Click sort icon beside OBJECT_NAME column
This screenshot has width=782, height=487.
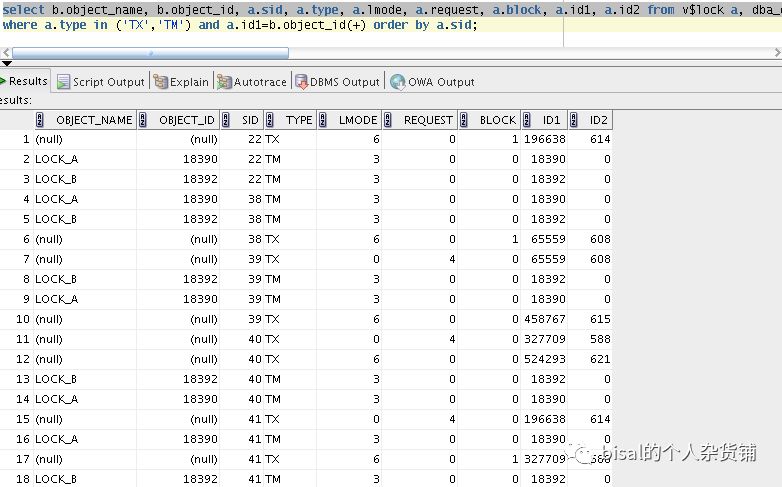(40, 120)
